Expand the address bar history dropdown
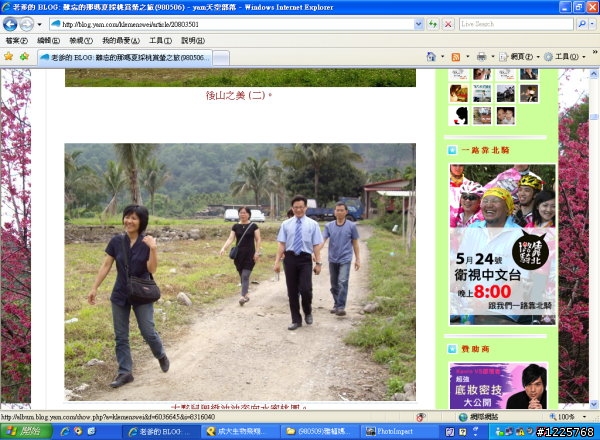600x440 pixels. 419,24
